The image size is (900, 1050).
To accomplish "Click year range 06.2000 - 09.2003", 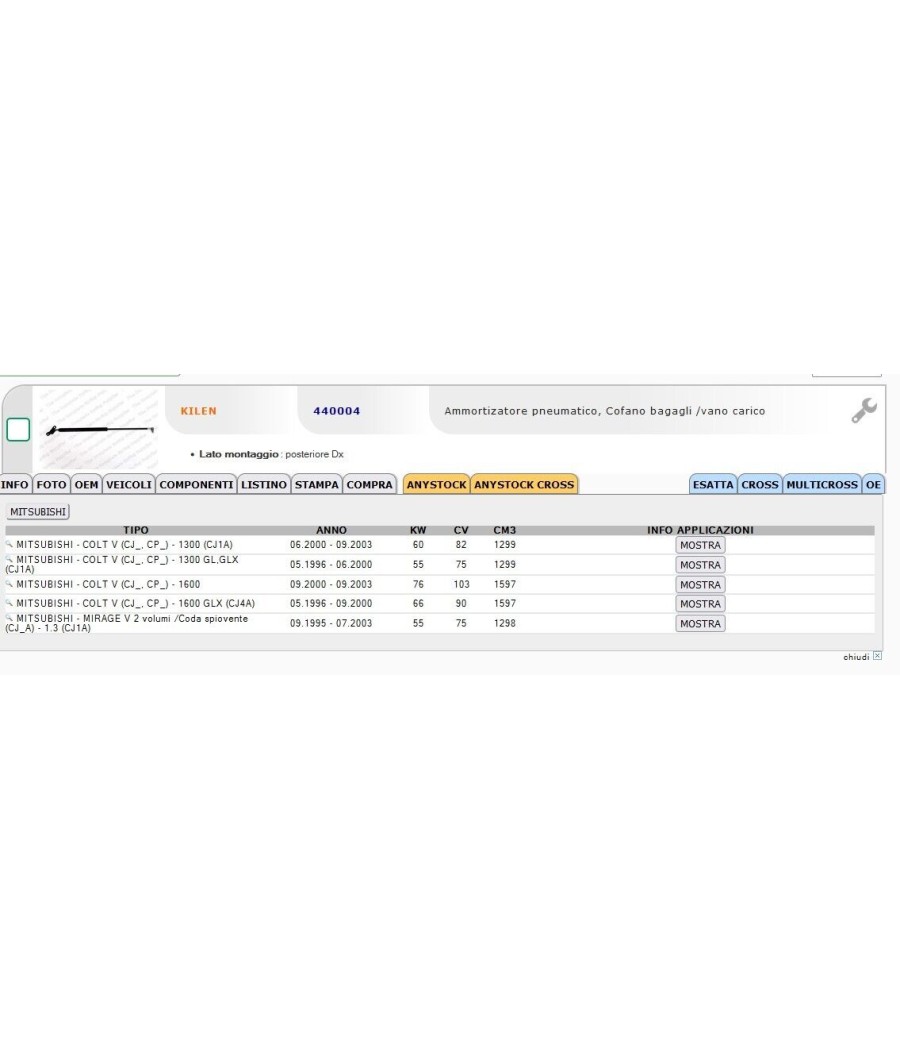I will tap(331, 544).
